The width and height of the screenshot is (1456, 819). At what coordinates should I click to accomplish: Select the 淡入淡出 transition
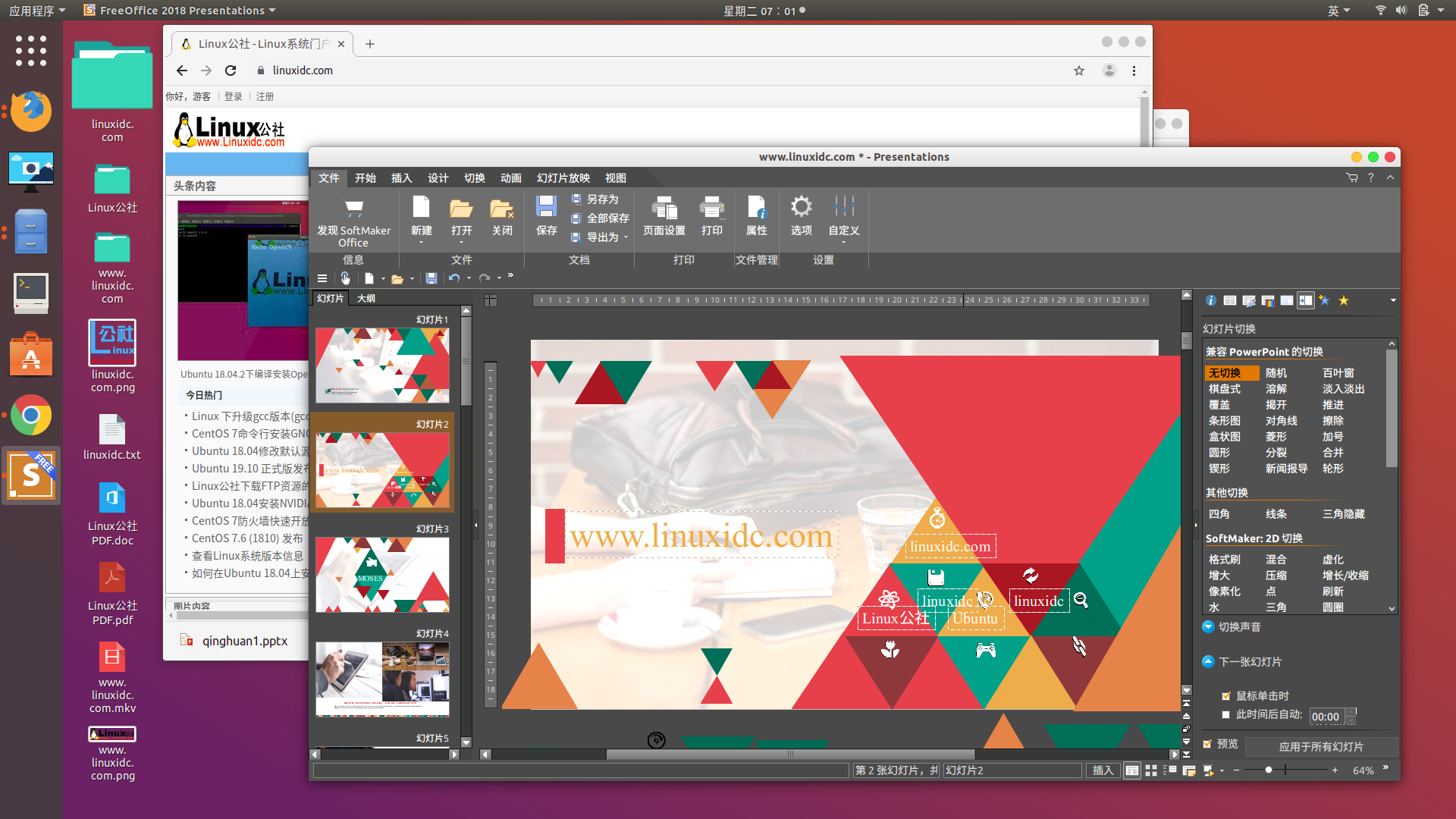click(1343, 389)
